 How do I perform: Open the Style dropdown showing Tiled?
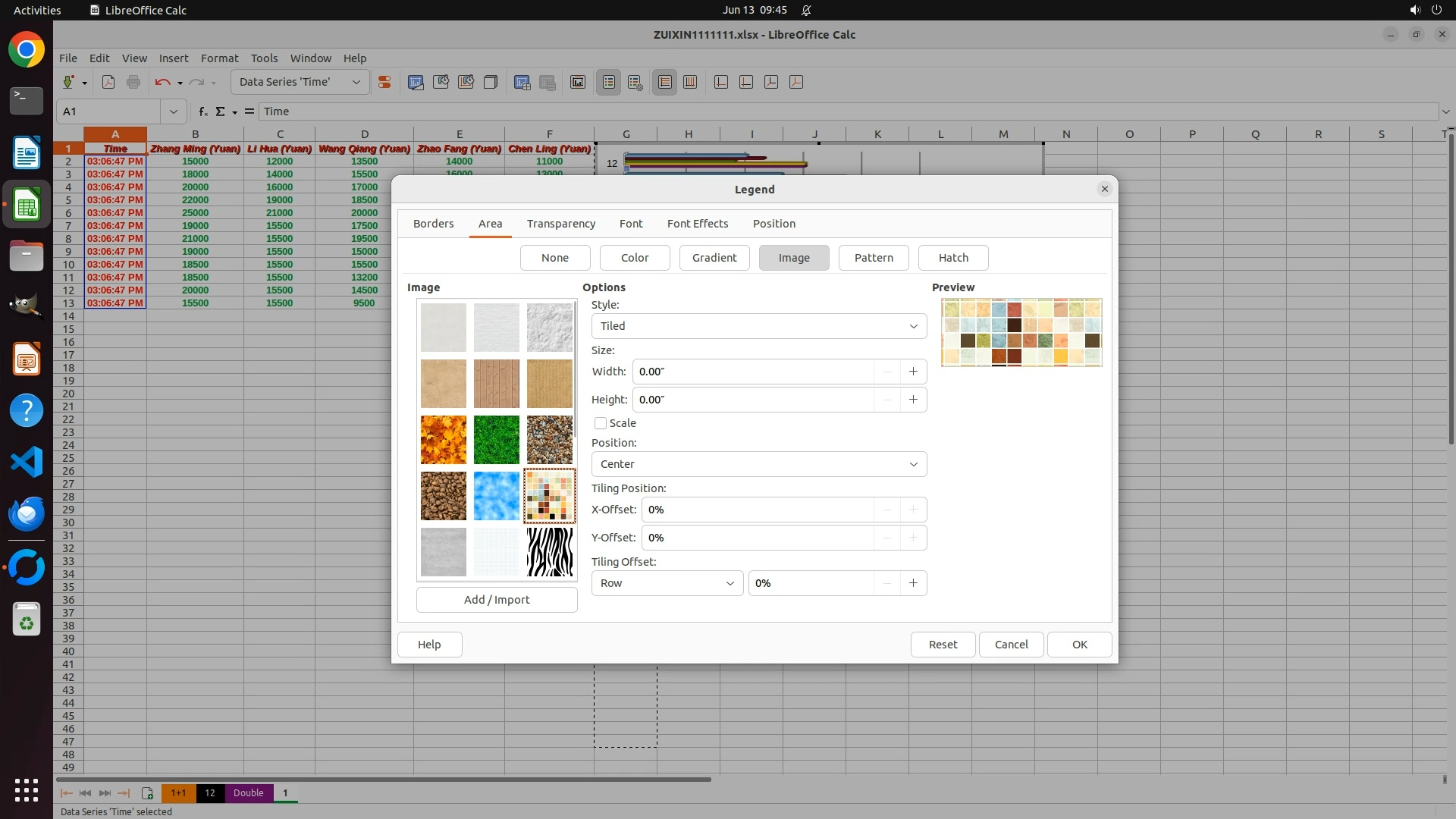coord(758,326)
